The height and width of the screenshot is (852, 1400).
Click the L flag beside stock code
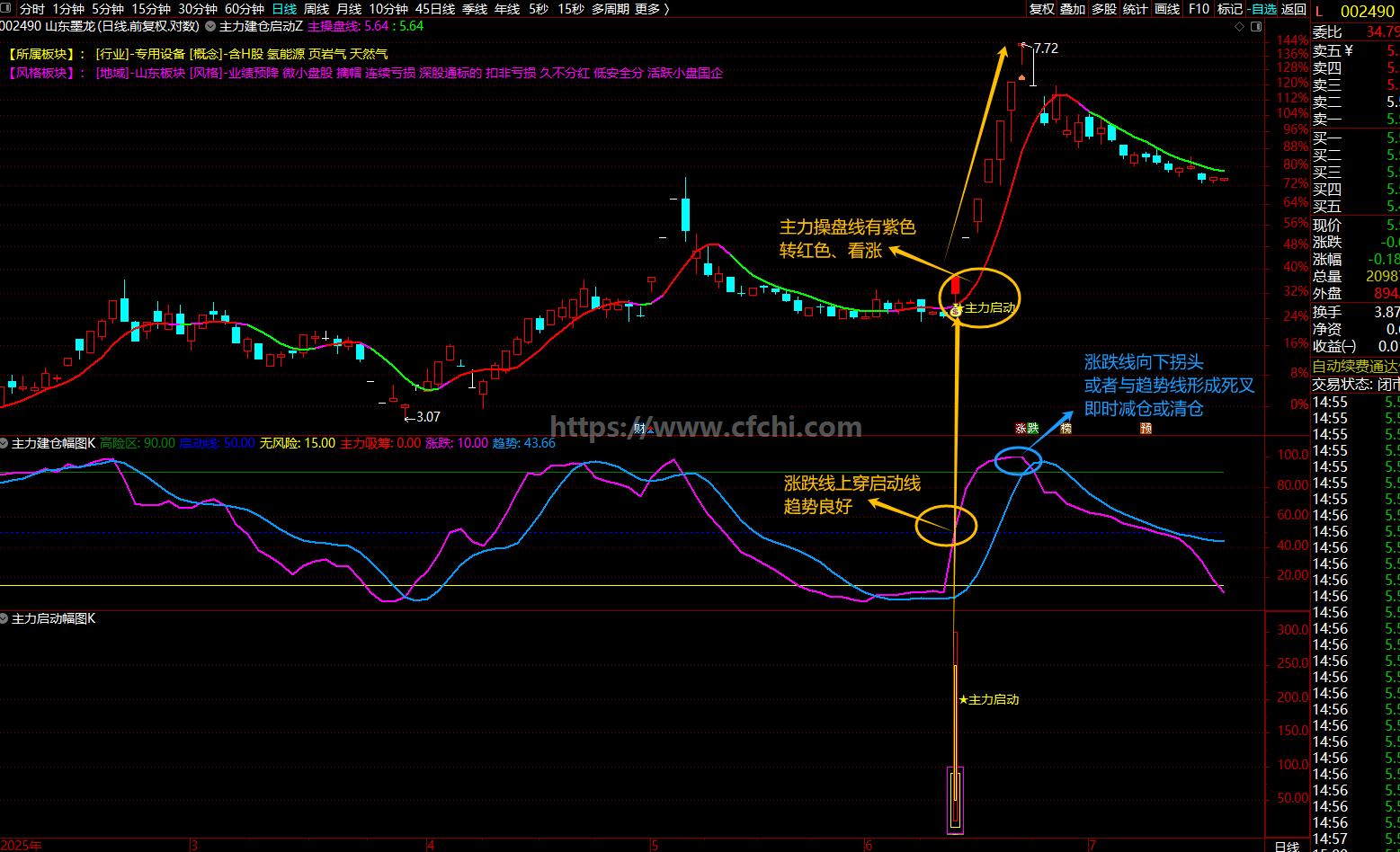[1318, 12]
